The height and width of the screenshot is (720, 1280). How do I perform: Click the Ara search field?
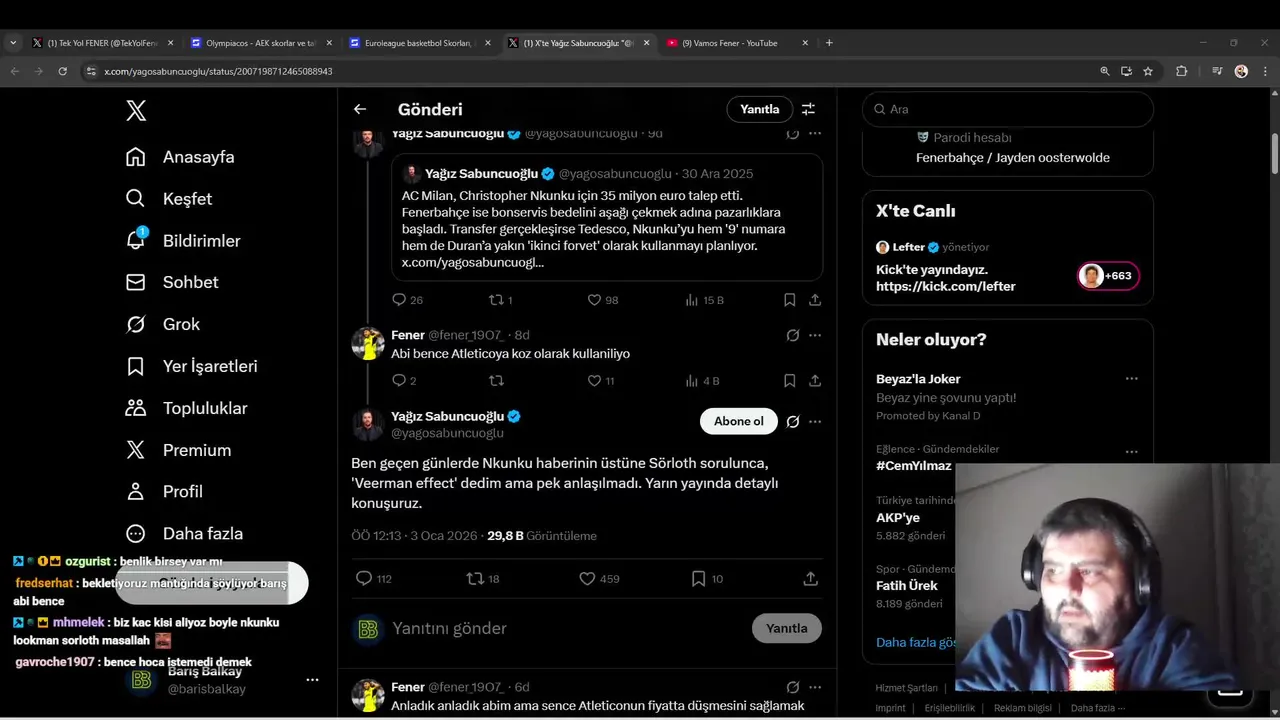click(1008, 109)
